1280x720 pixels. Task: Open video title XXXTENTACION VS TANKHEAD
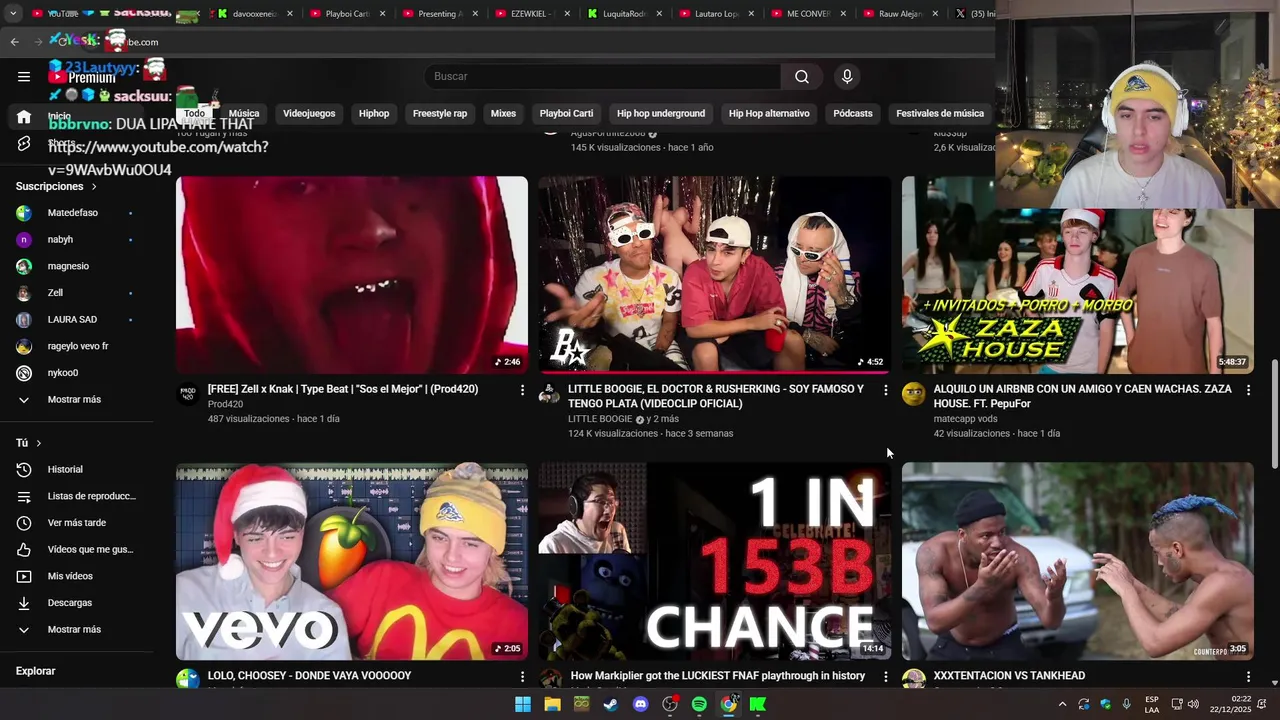tap(1009, 676)
